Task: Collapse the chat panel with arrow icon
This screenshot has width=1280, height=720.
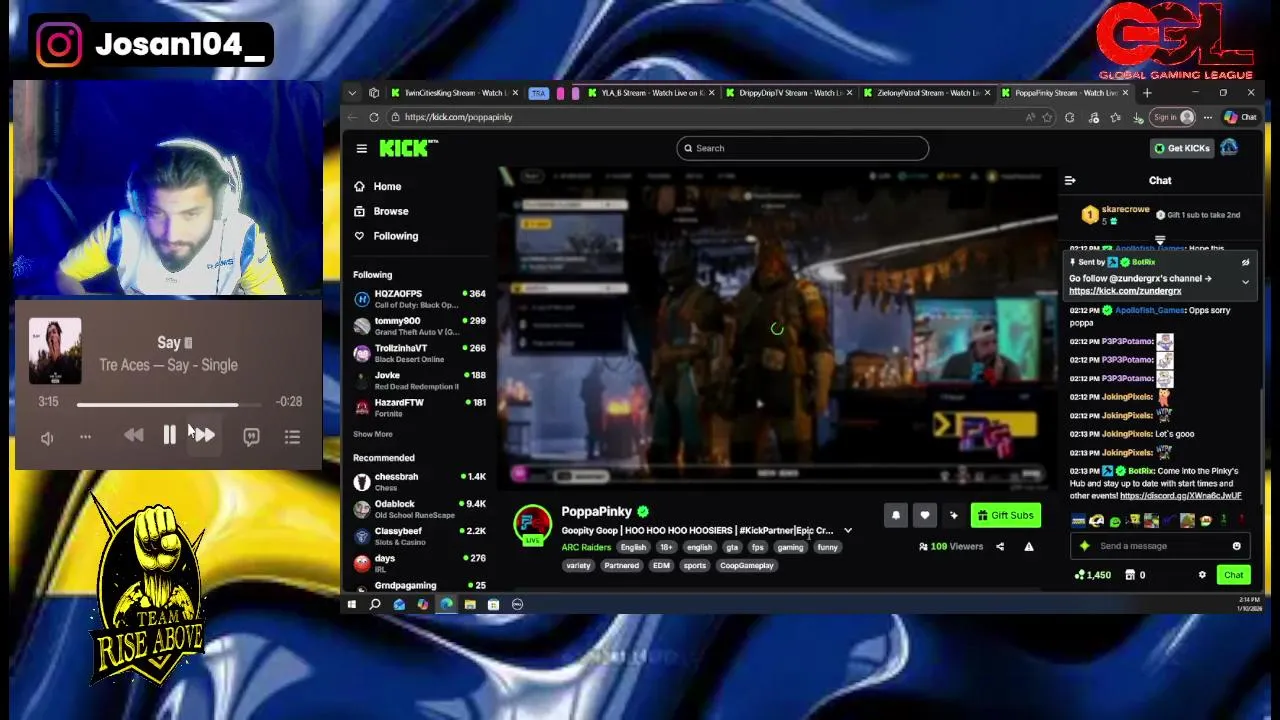Action: pos(1070,181)
